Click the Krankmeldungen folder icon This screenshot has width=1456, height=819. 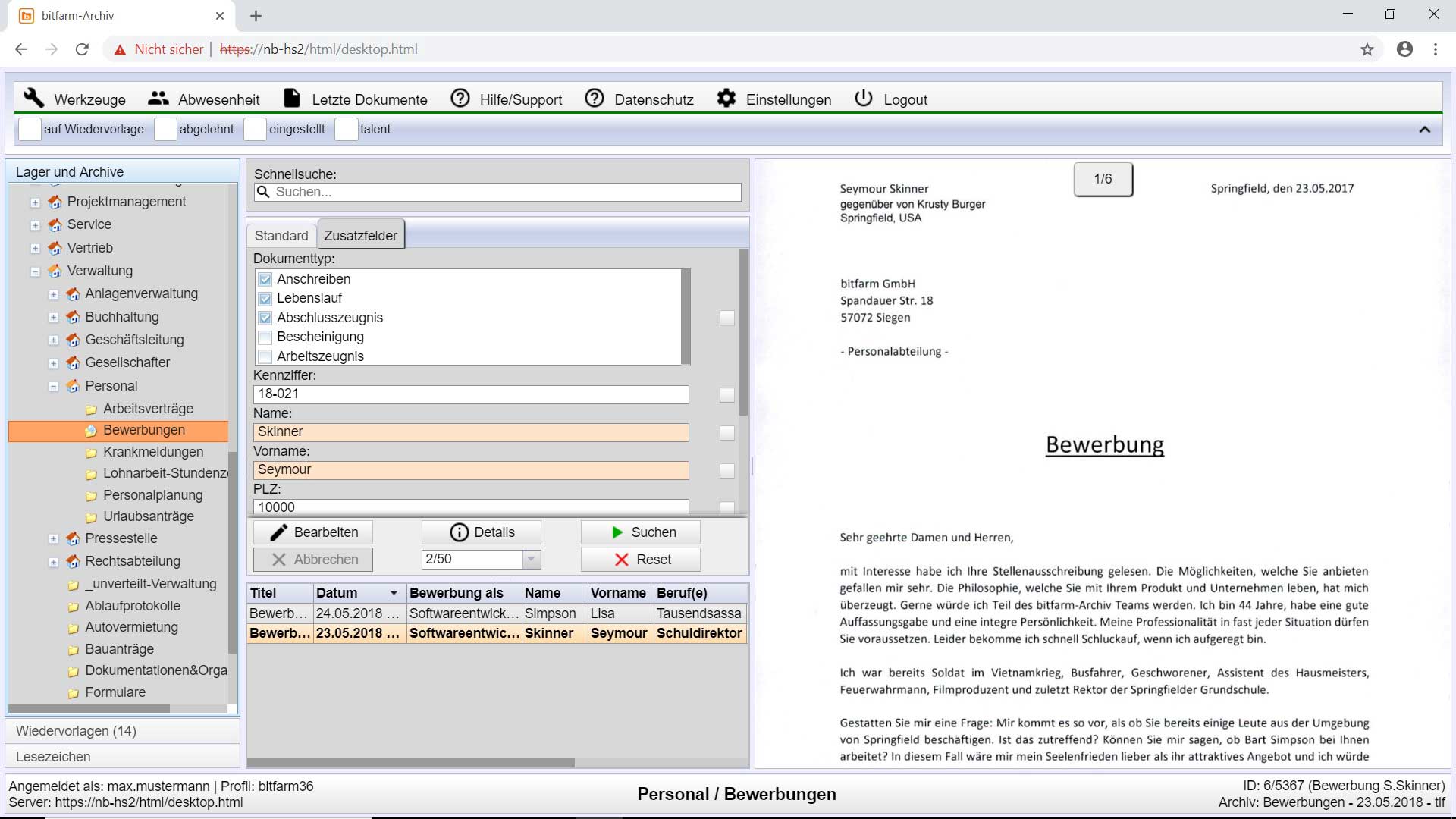pos(91,453)
